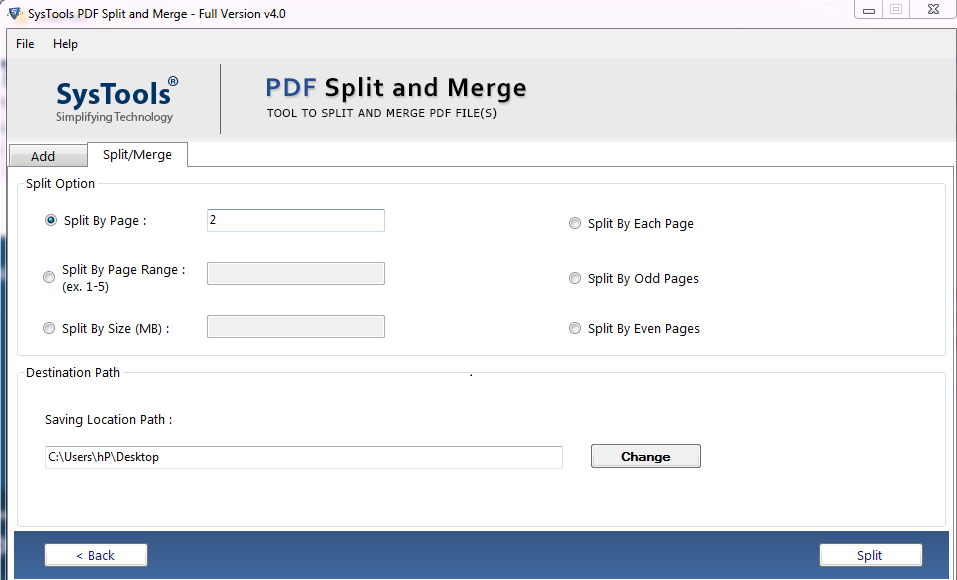
Task: Click the Split By Page Range input box
Action: (295, 272)
